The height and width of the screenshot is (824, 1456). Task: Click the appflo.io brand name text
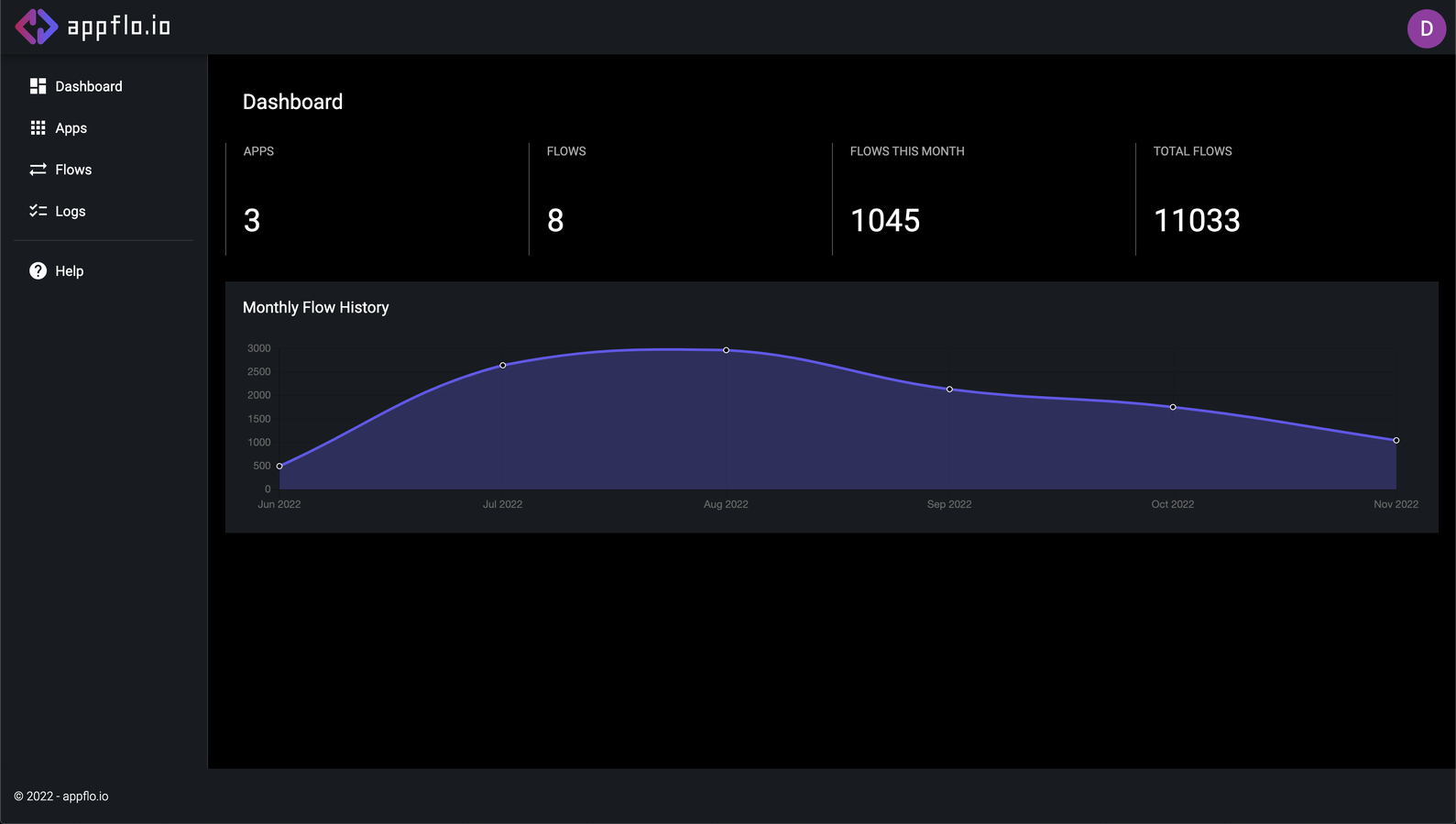tap(119, 27)
